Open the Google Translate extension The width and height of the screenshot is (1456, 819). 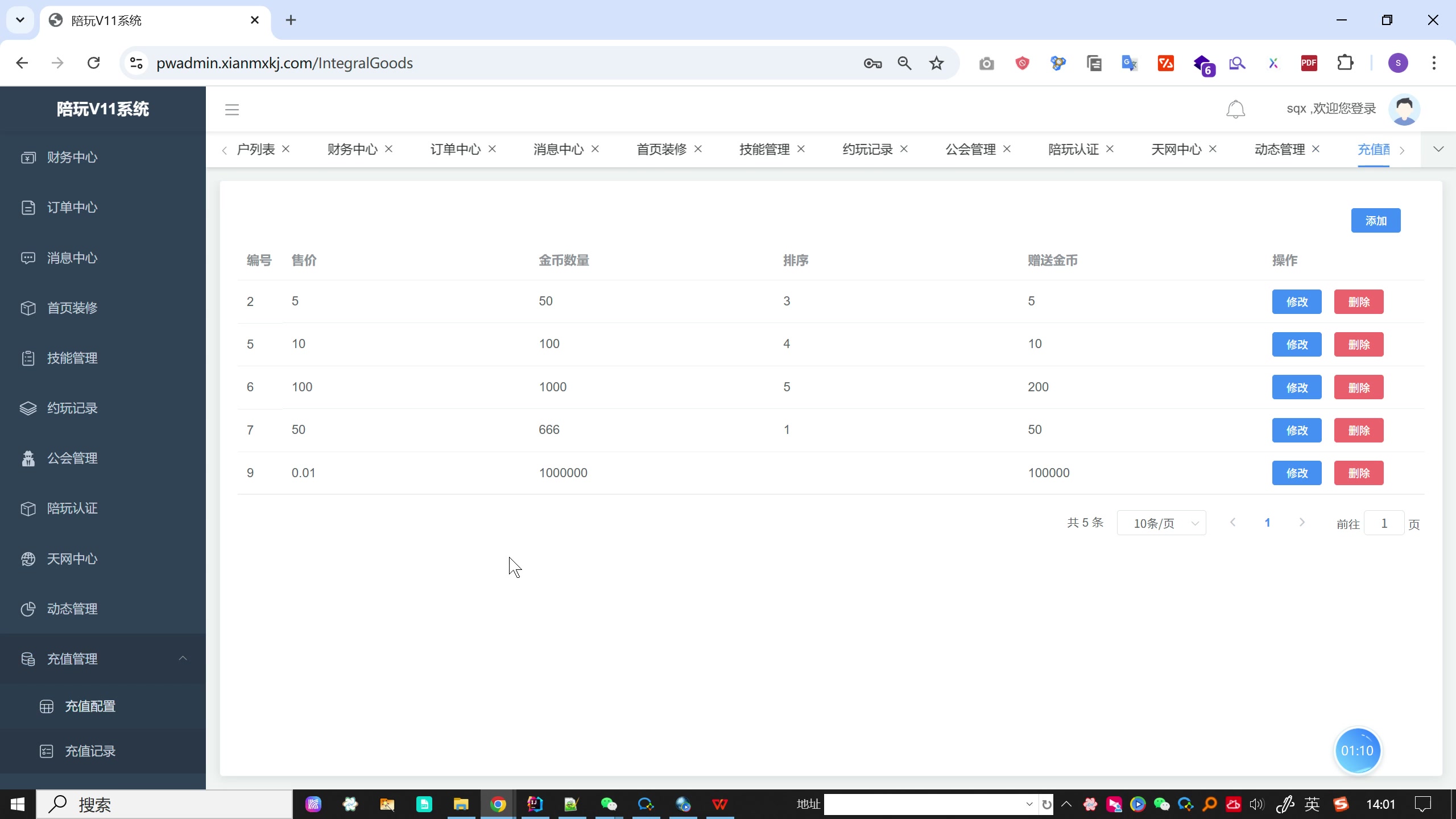pos(1130,63)
